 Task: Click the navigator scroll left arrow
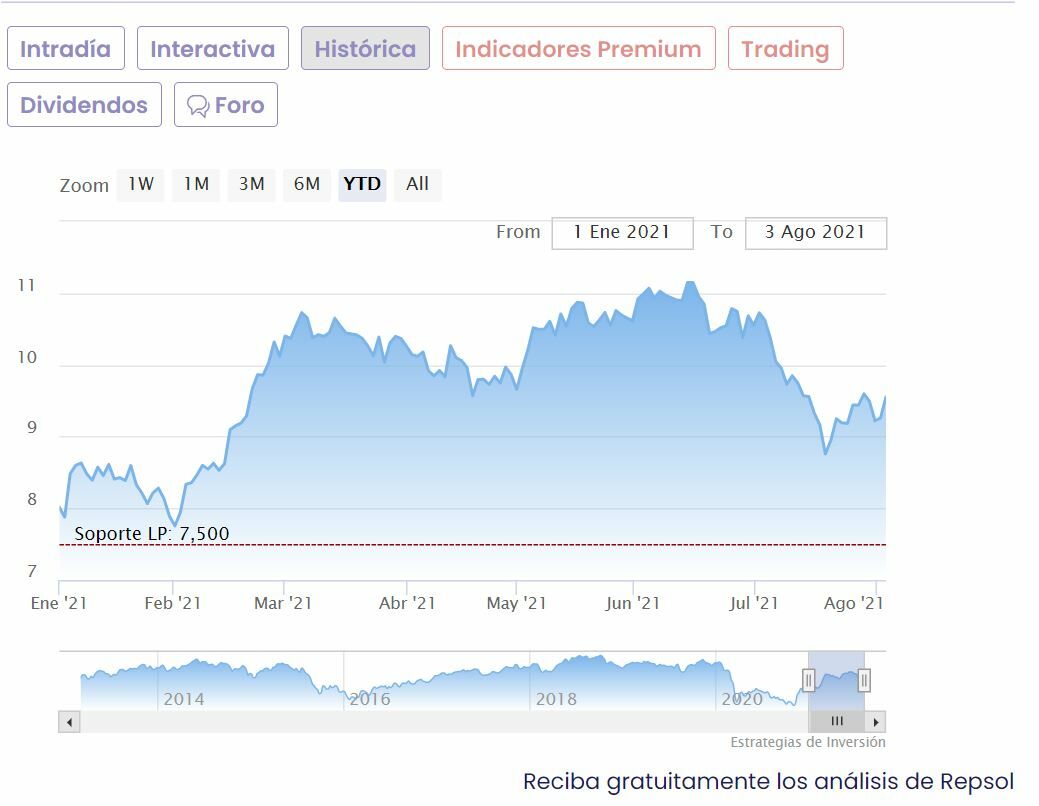click(x=69, y=722)
